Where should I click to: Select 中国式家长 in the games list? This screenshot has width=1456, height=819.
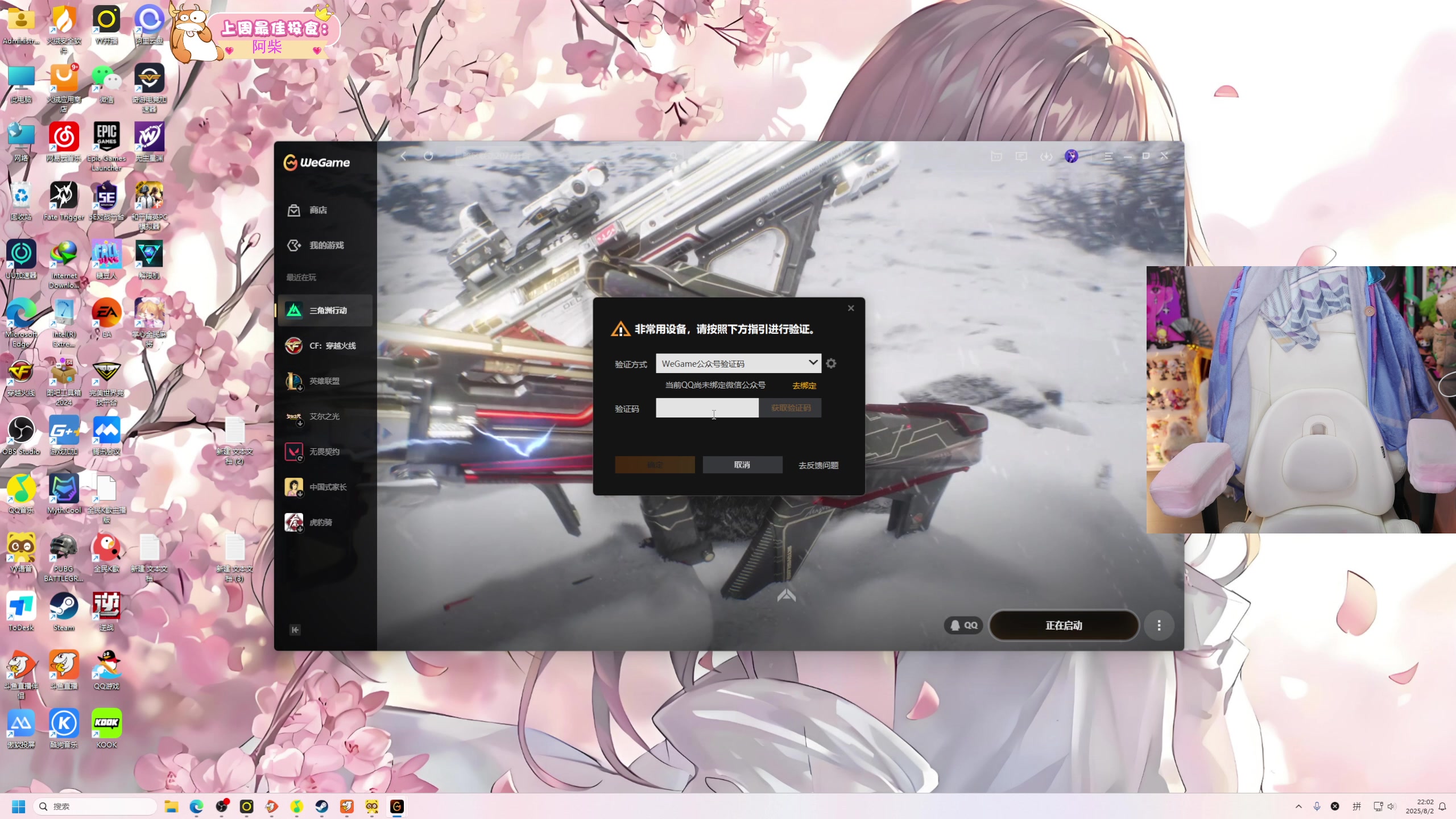325,487
